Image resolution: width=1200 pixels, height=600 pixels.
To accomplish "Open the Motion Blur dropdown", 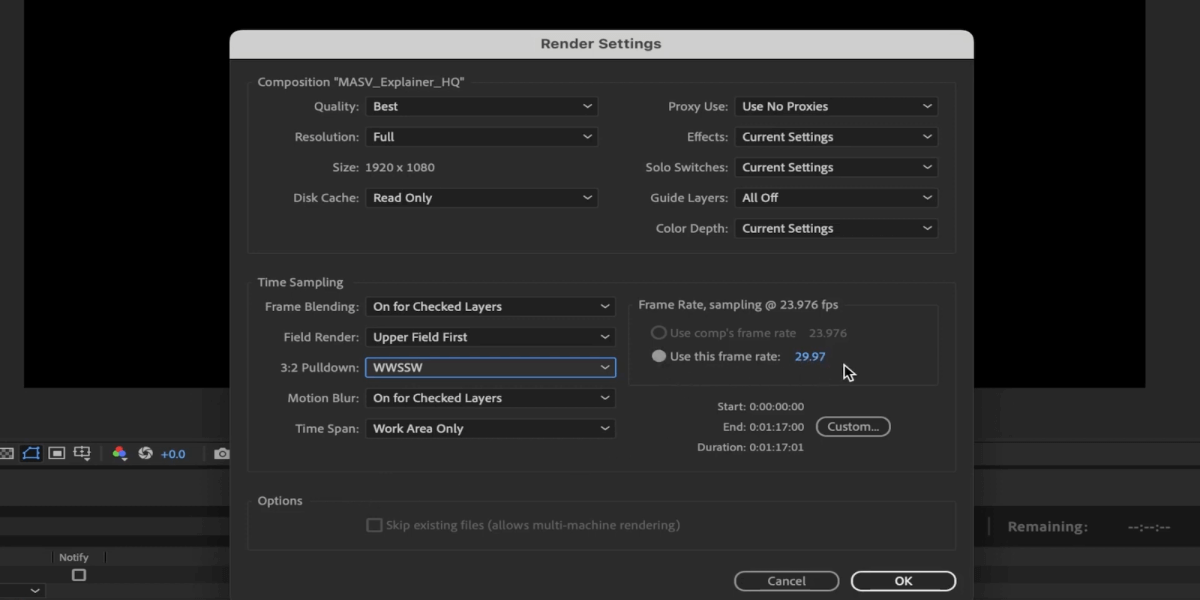I will [x=490, y=398].
